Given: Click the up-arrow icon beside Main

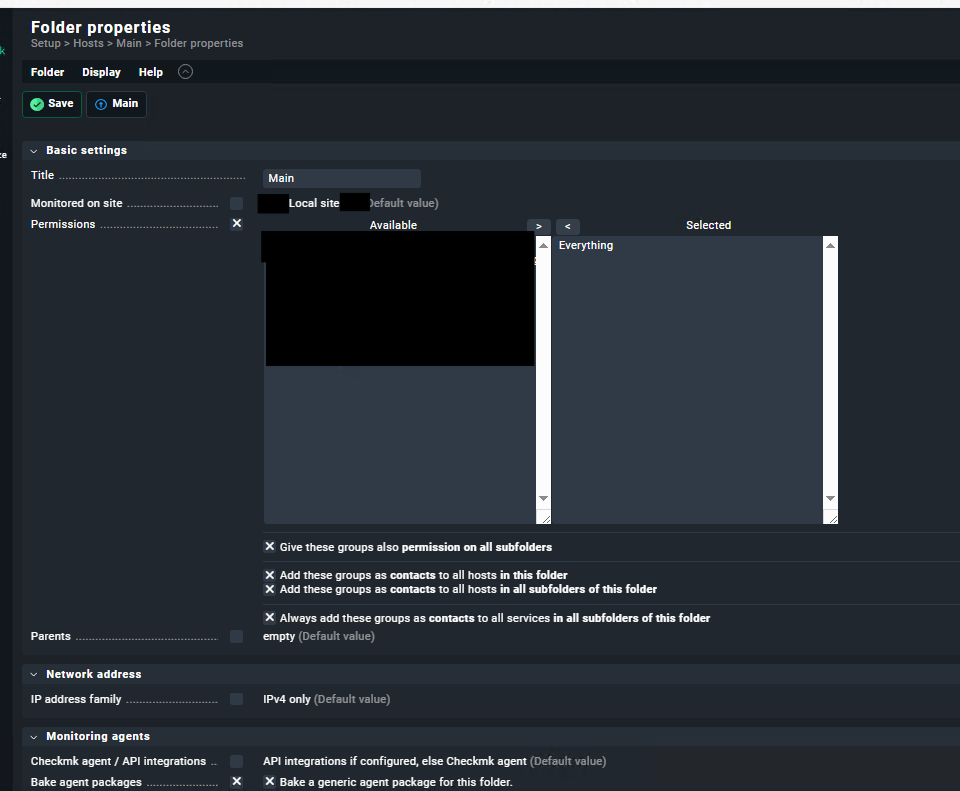Looking at the screenshot, I should (x=101, y=104).
